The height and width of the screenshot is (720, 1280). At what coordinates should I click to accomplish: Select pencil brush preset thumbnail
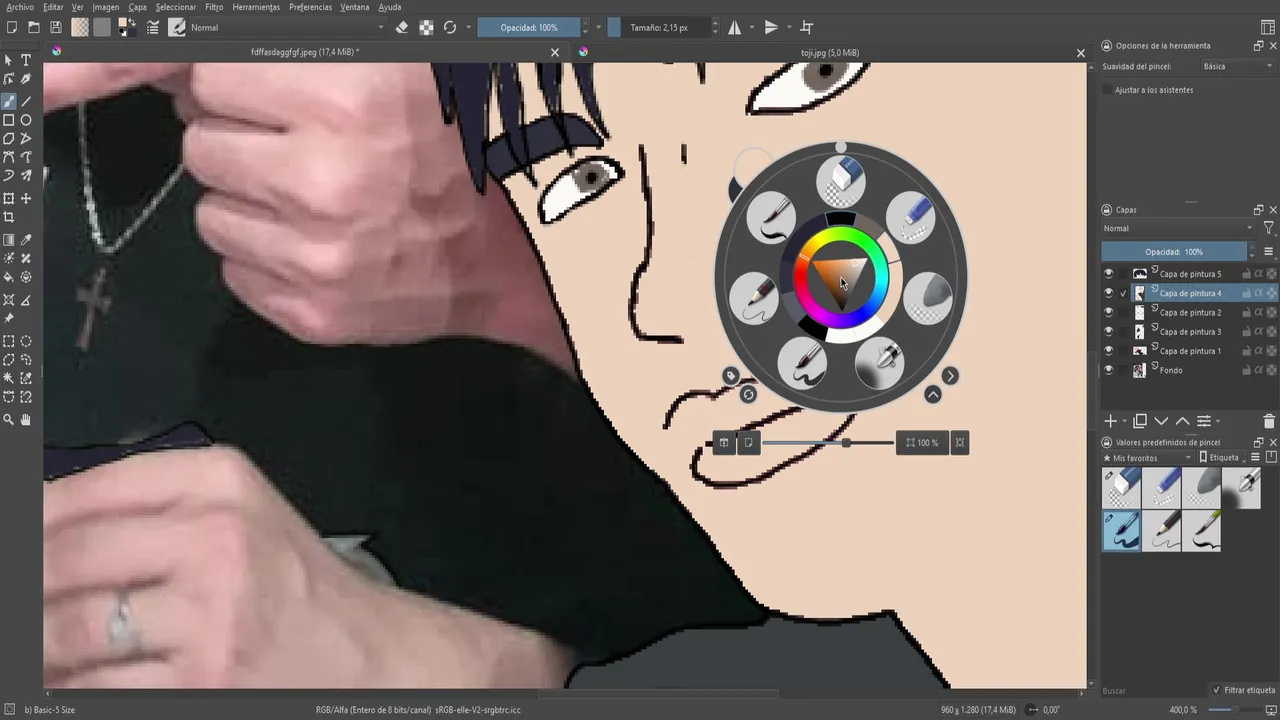(1161, 530)
